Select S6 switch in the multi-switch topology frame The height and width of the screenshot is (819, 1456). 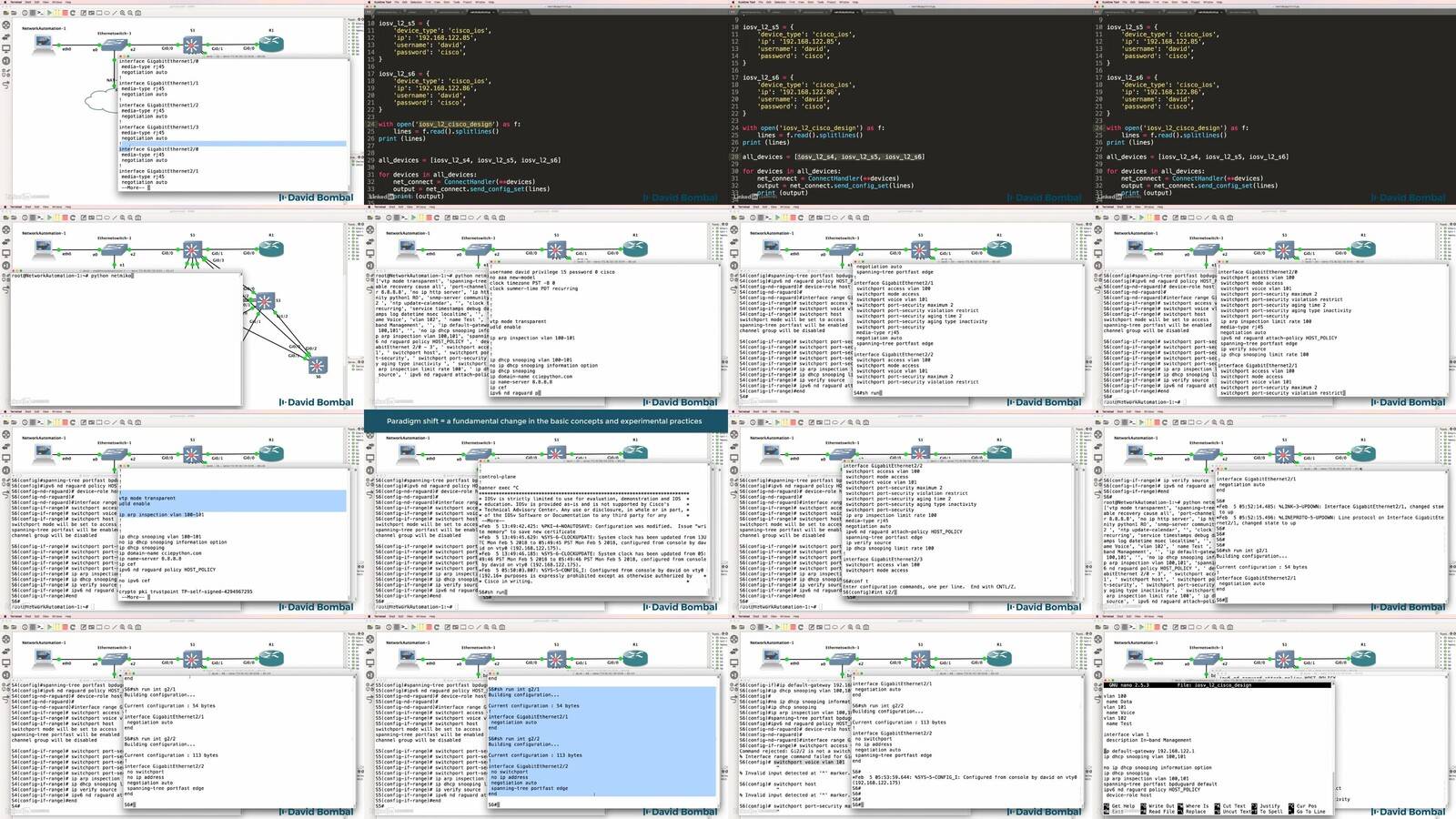[x=317, y=365]
